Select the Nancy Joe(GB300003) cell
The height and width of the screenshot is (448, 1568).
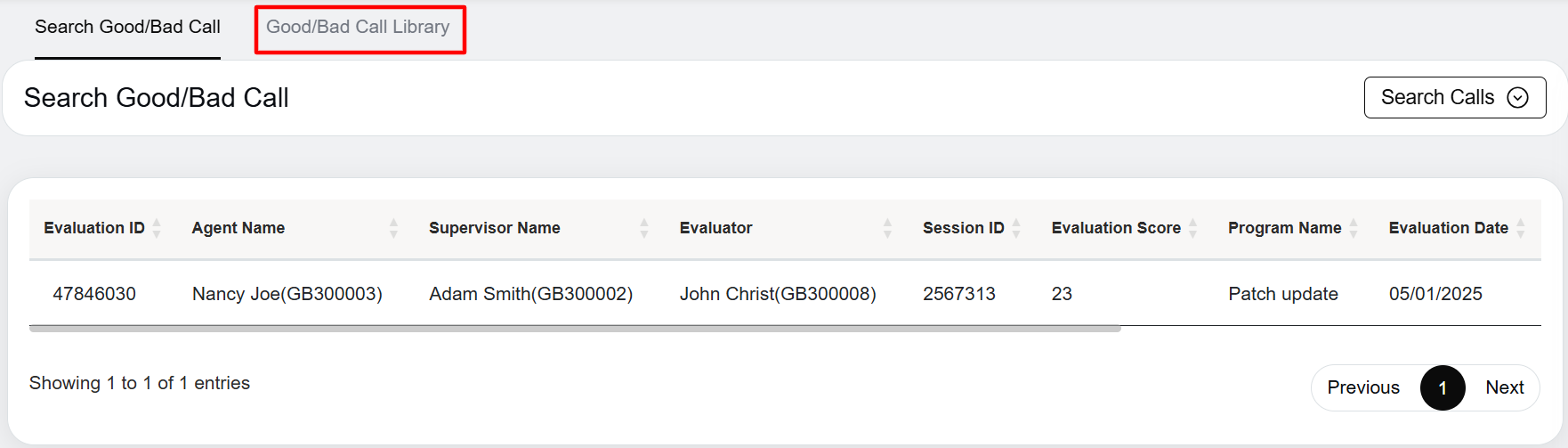[287, 294]
